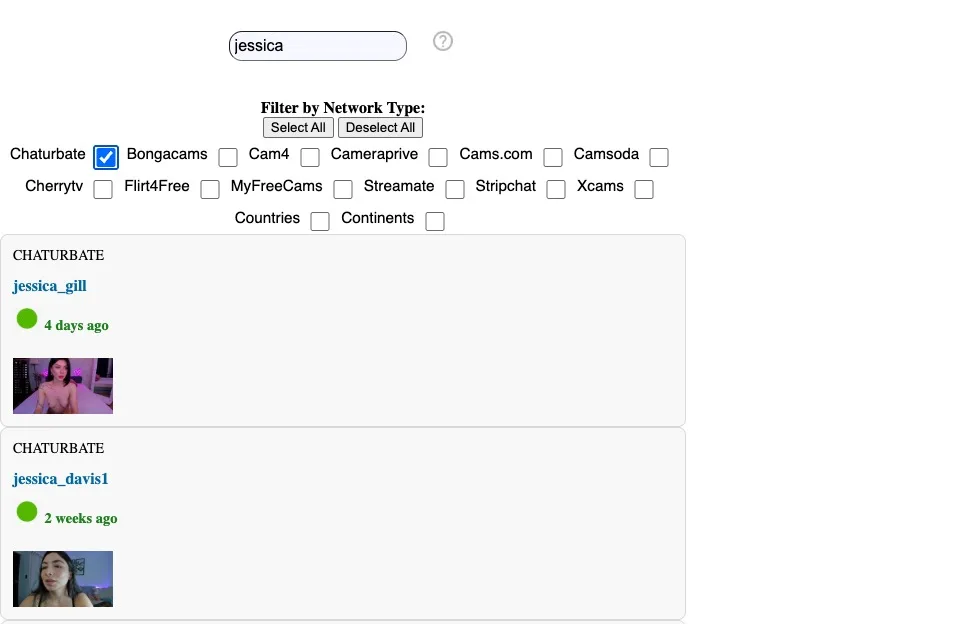Click jessica_gill's green online status dot

click(26, 318)
